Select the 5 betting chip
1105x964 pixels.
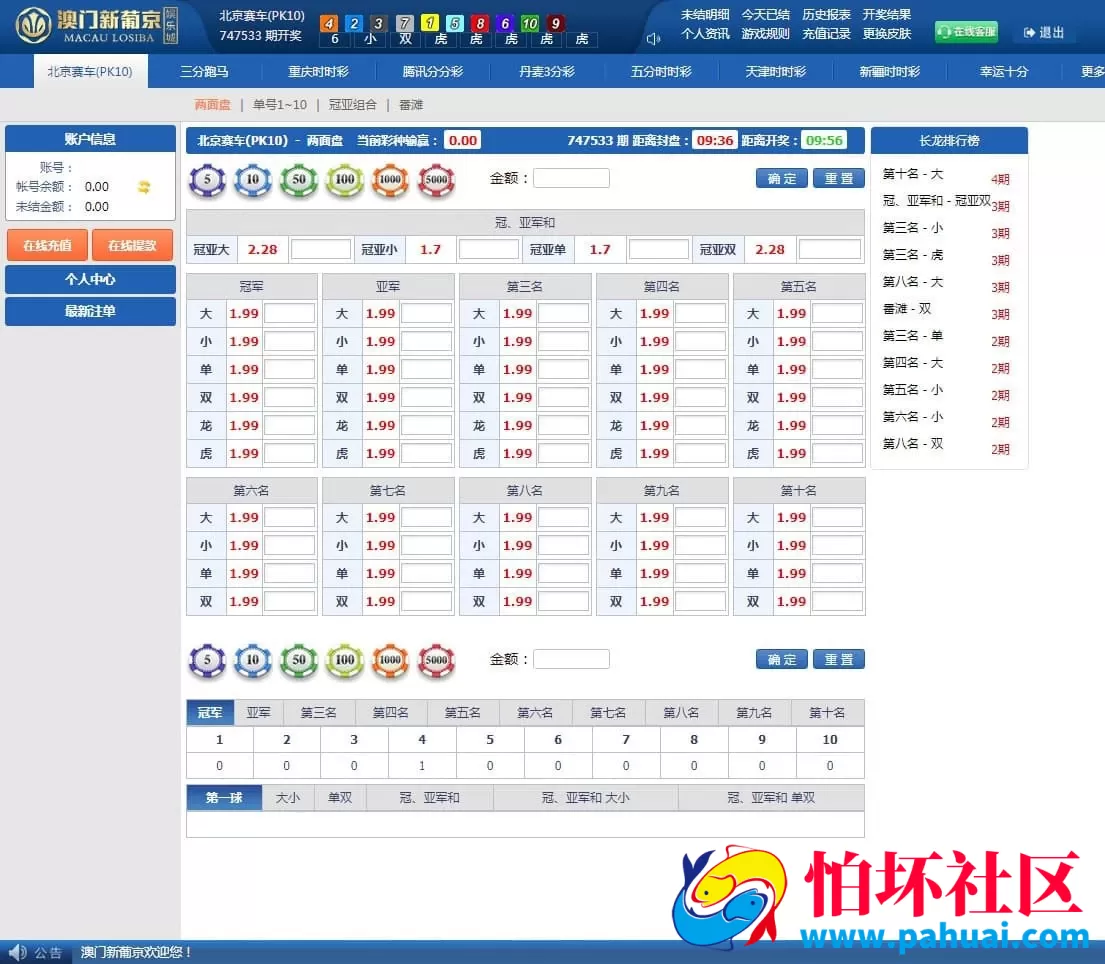tap(207, 181)
